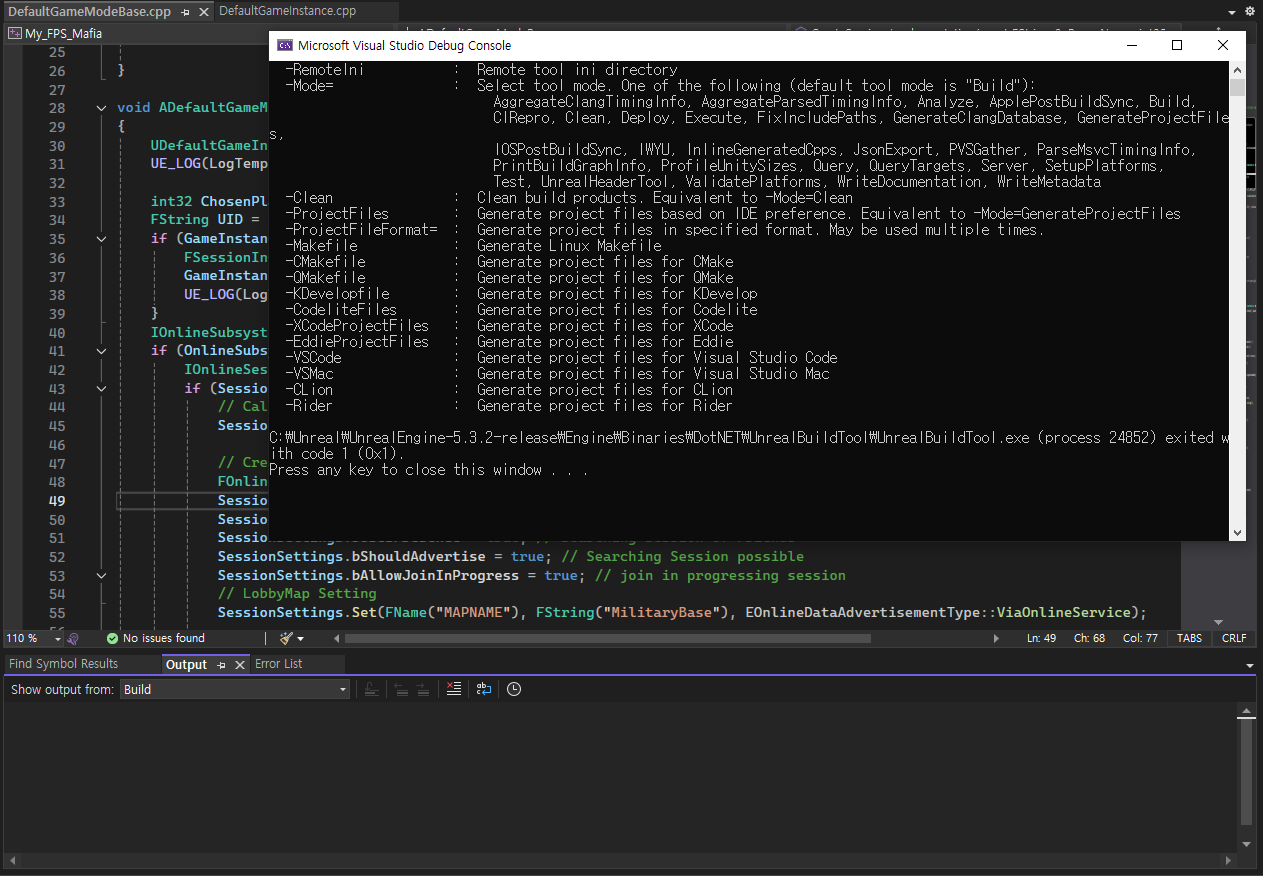Maximize the Debug Console window
Screen dimensions: 1263x876
(x=1177, y=45)
